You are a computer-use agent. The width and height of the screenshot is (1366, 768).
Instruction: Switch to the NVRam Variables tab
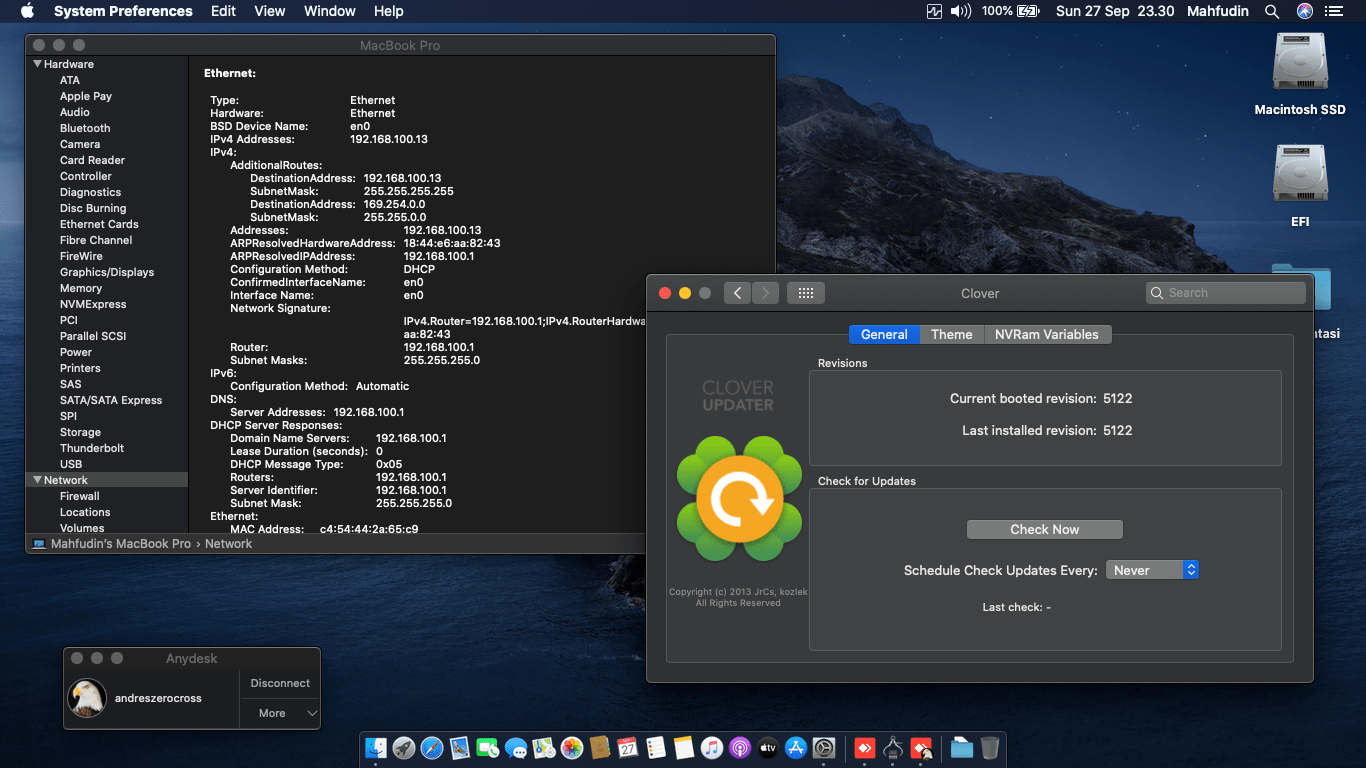(1047, 334)
